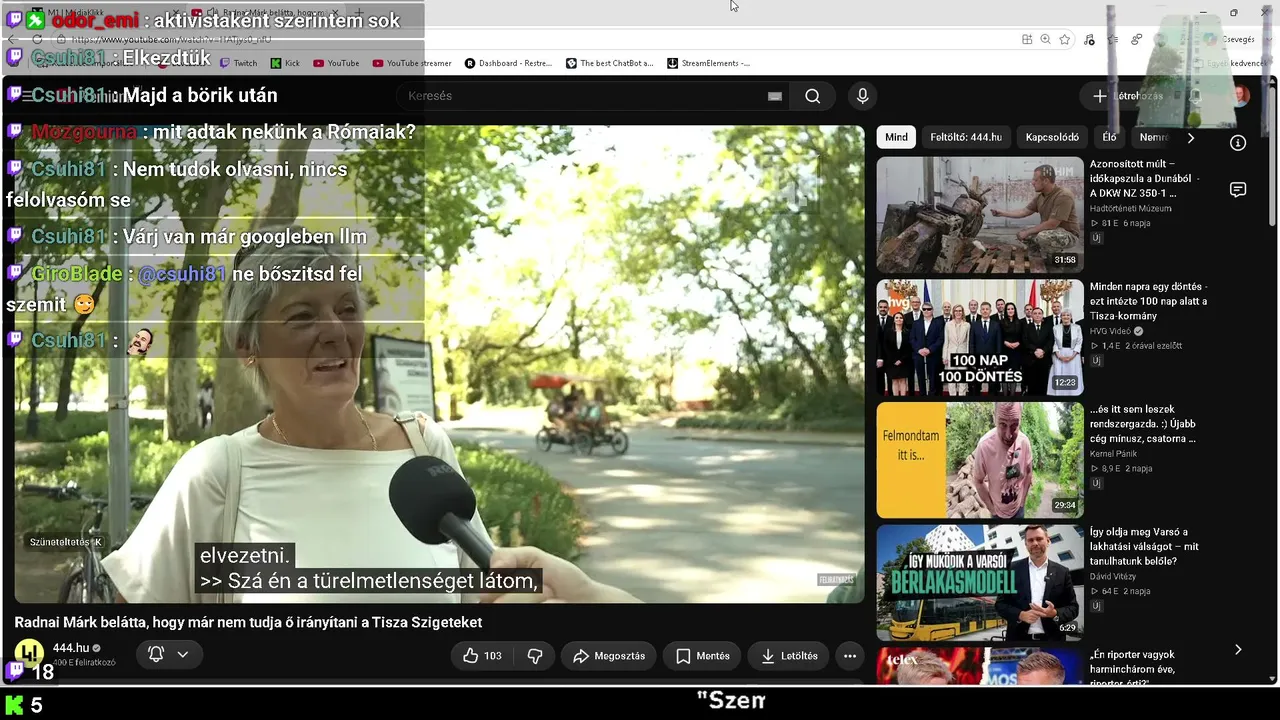Select the Élő filter chip
Viewport: 1280px width, 720px height.
tap(1109, 137)
